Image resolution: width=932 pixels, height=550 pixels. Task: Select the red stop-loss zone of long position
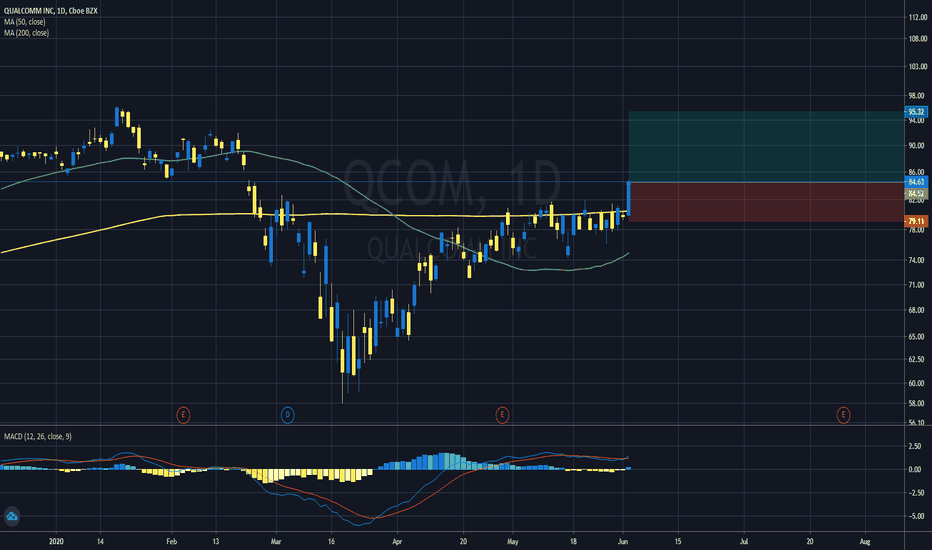click(x=766, y=202)
